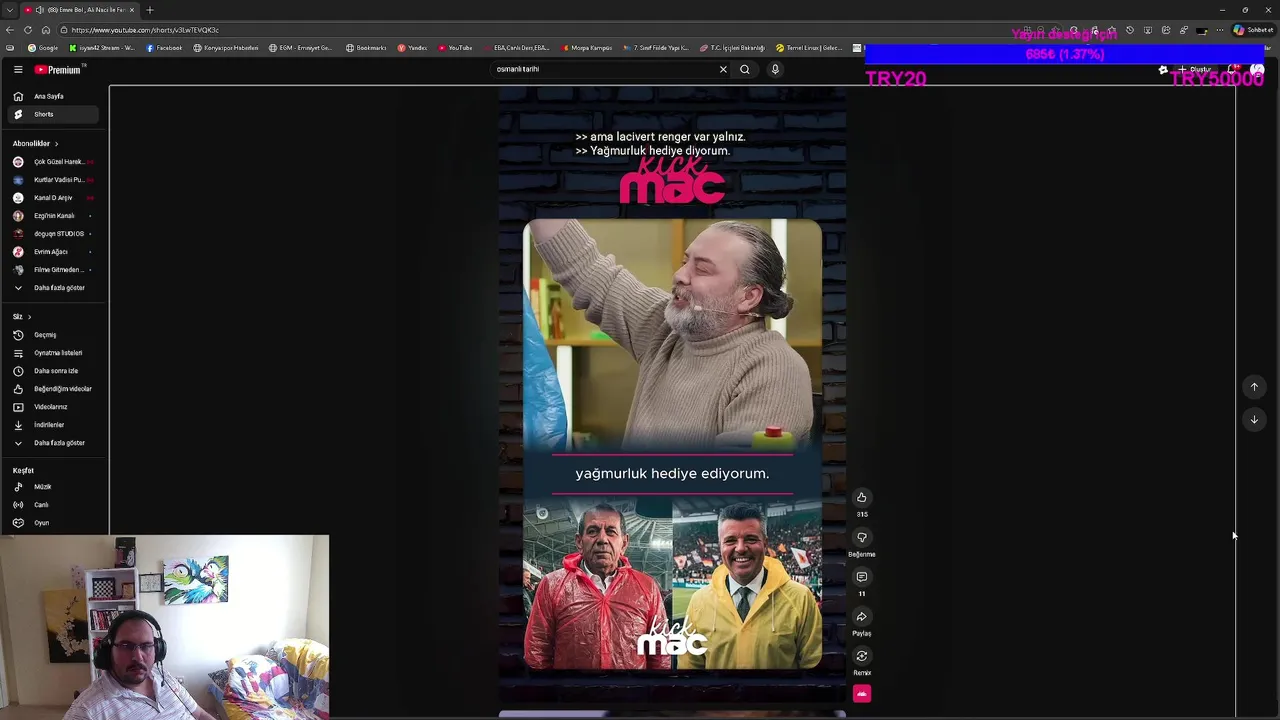
Task: Open the browser three-dot settings menu
Action: (x=1219, y=30)
